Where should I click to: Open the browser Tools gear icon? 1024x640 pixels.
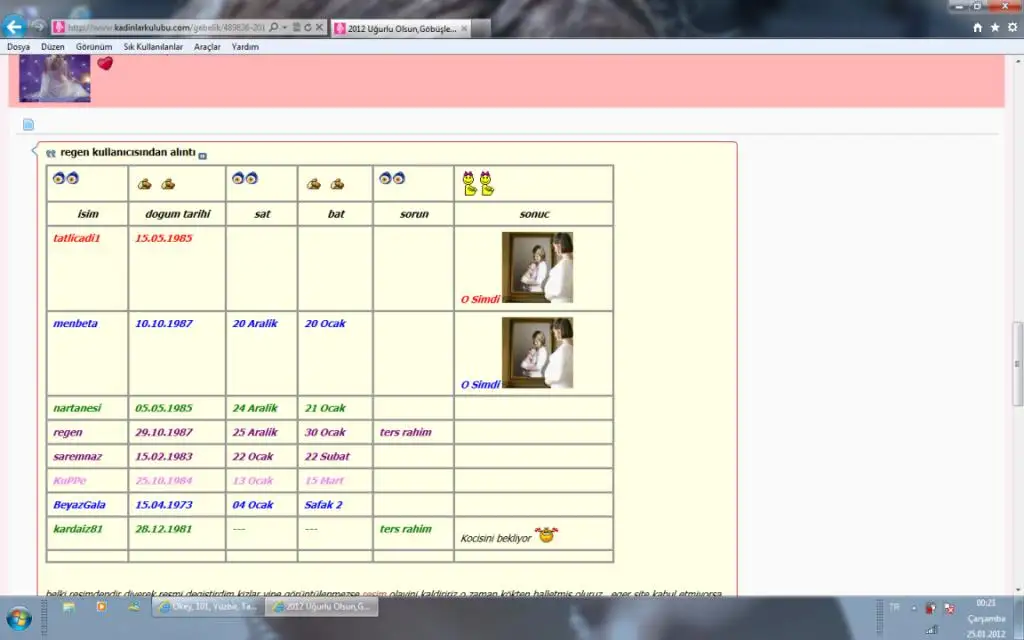[1012, 27]
